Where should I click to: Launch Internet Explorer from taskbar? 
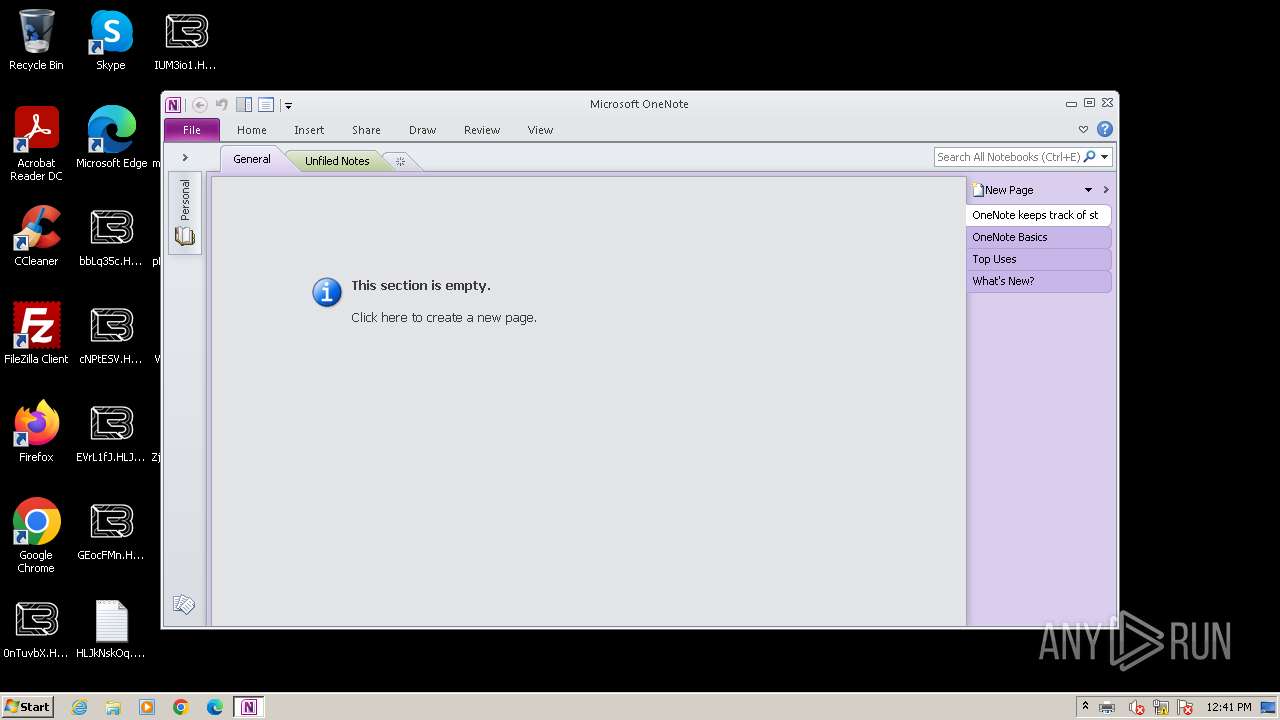(x=80, y=707)
